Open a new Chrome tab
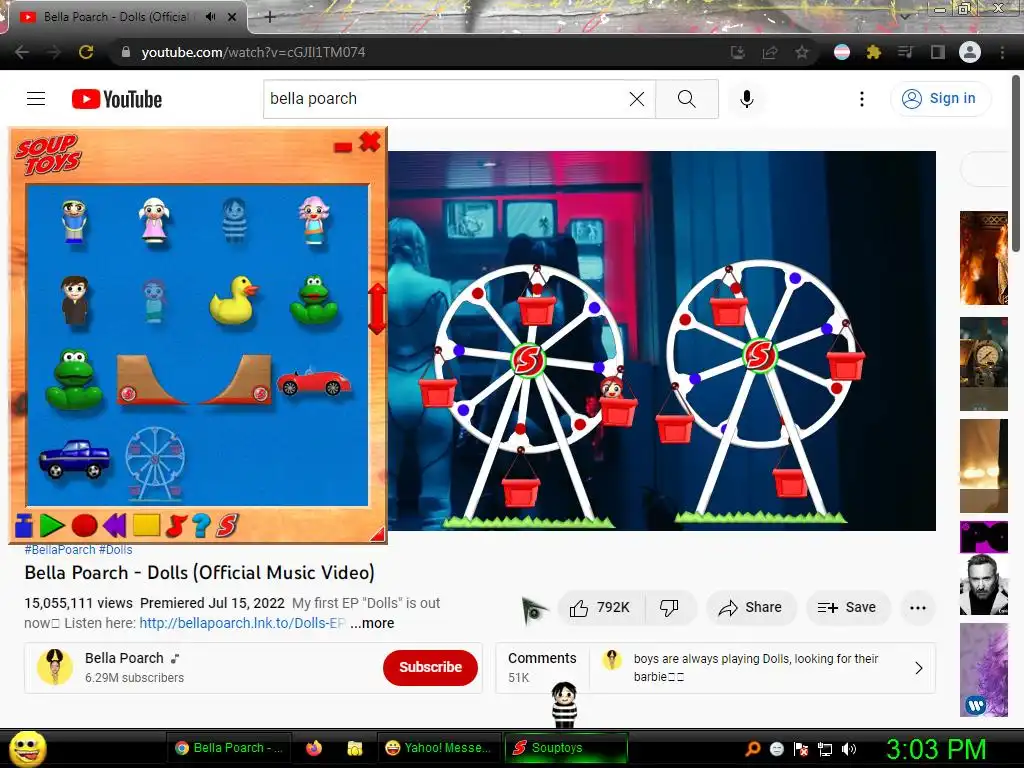Viewport: 1024px width, 768px height. tap(270, 17)
